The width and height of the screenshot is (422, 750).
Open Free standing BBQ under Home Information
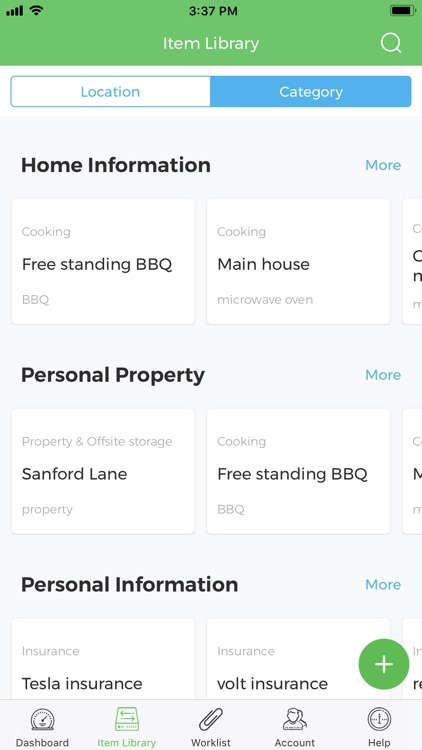[x=103, y=262]
